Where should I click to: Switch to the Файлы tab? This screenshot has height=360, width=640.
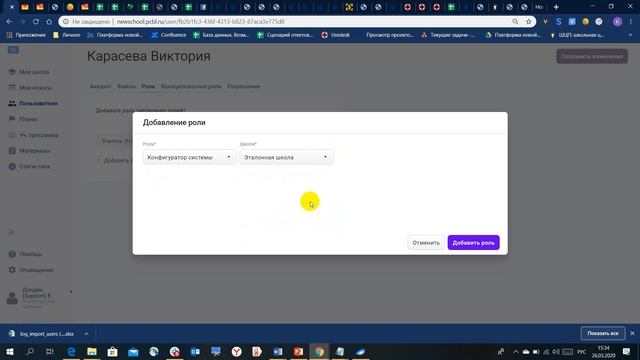coord(126,87)
